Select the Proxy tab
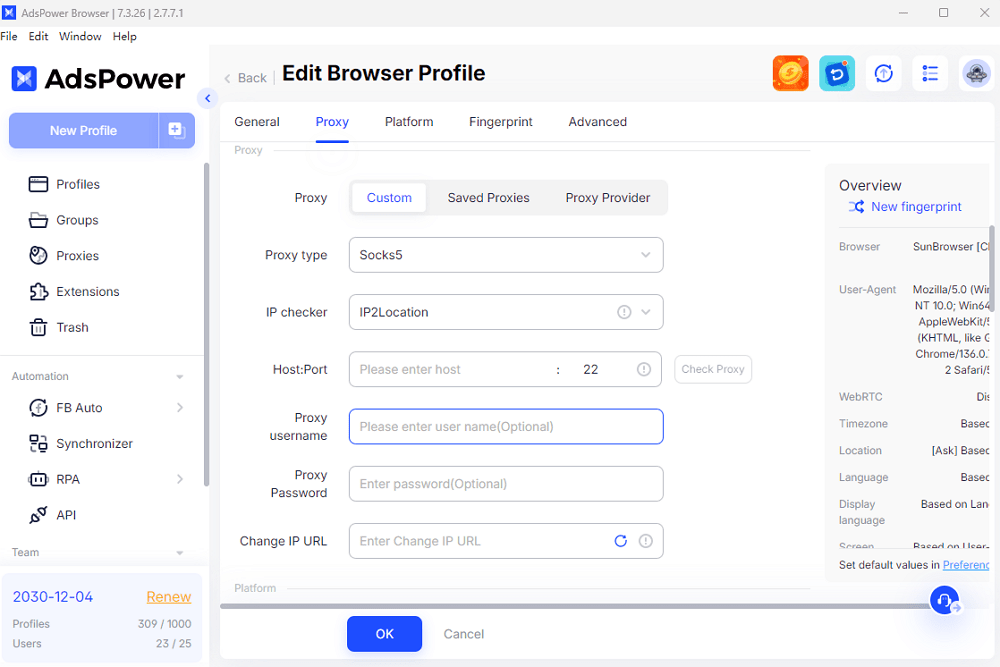Viewport: 1000px width, 667px height. (332, 122)
